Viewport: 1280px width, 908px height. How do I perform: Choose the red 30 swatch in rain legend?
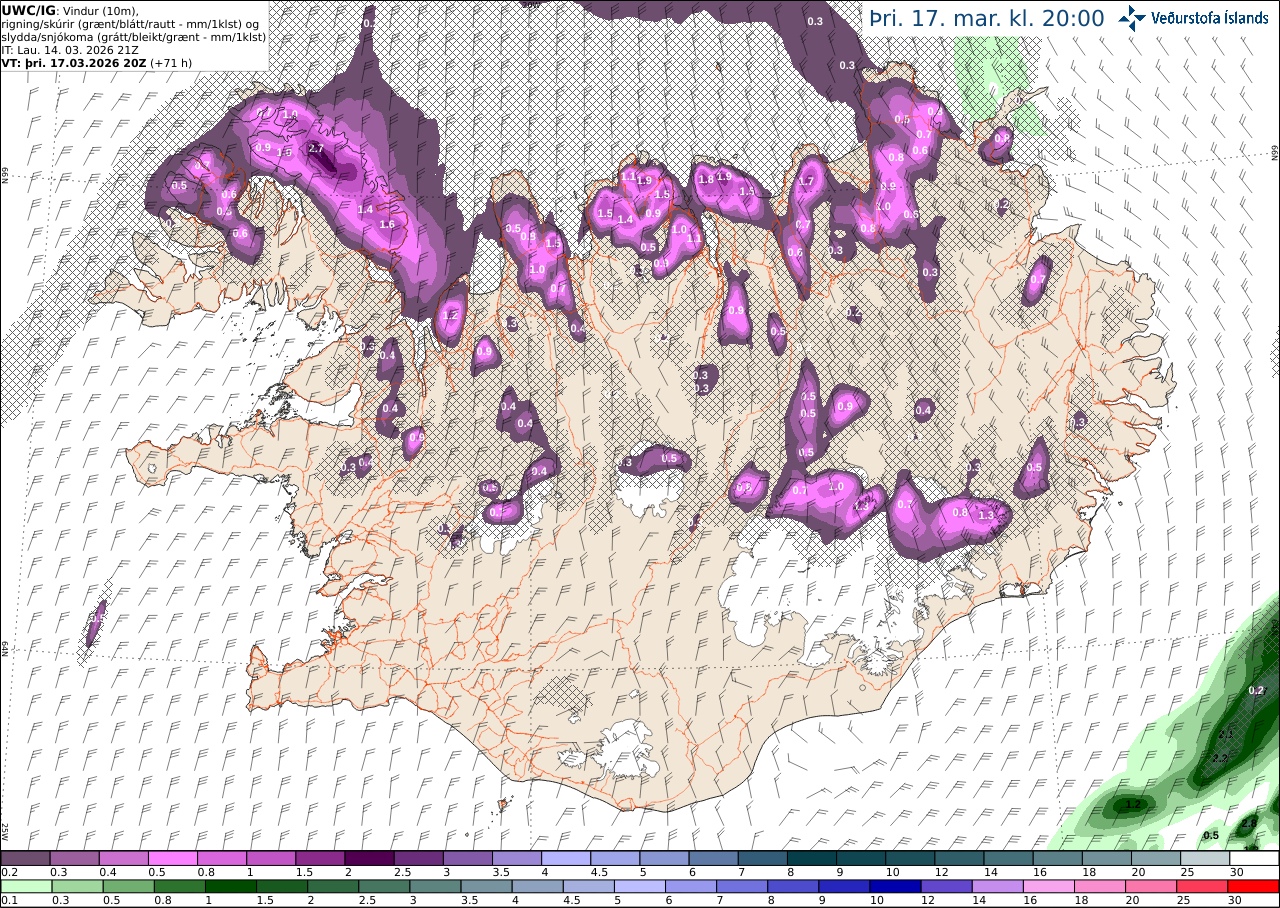point(1255,886)
